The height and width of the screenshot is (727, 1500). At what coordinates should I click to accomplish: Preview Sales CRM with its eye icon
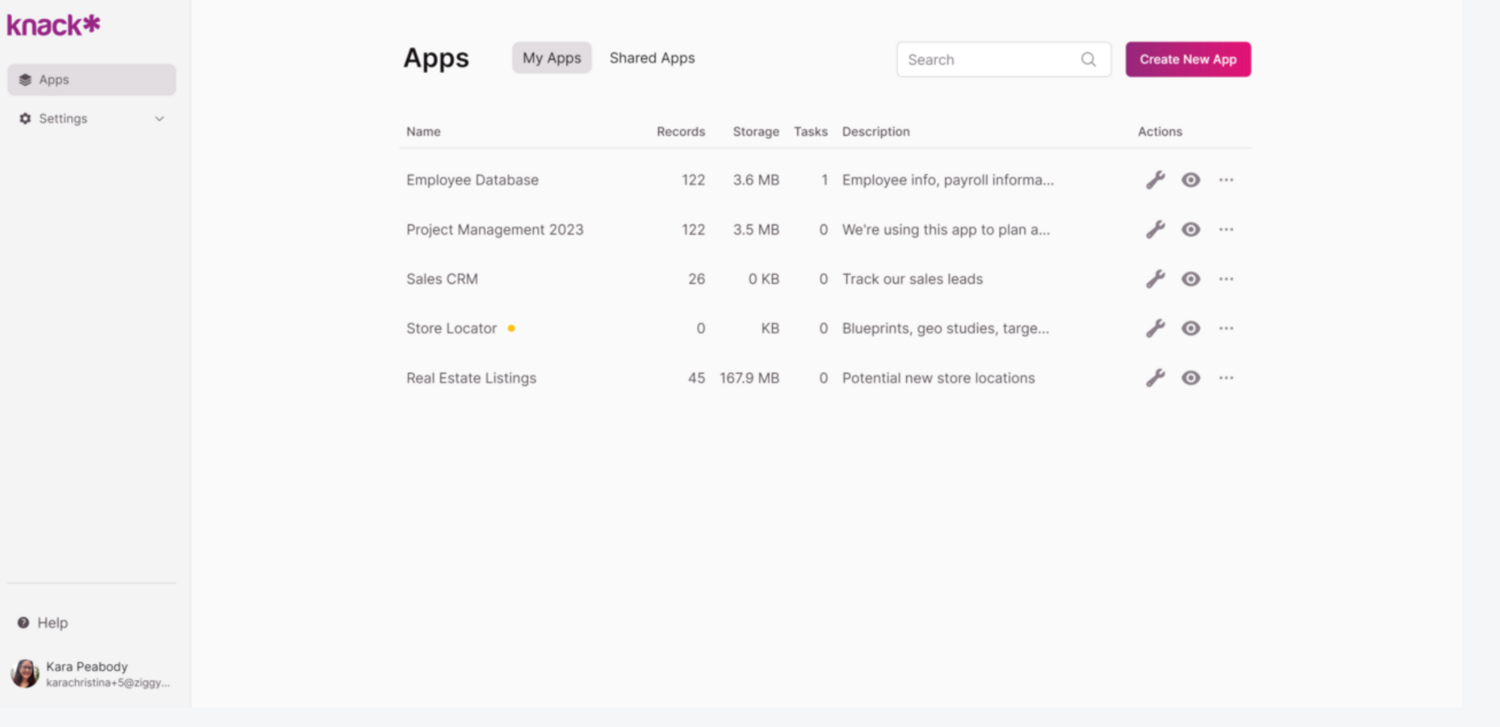coord(1190,279)
